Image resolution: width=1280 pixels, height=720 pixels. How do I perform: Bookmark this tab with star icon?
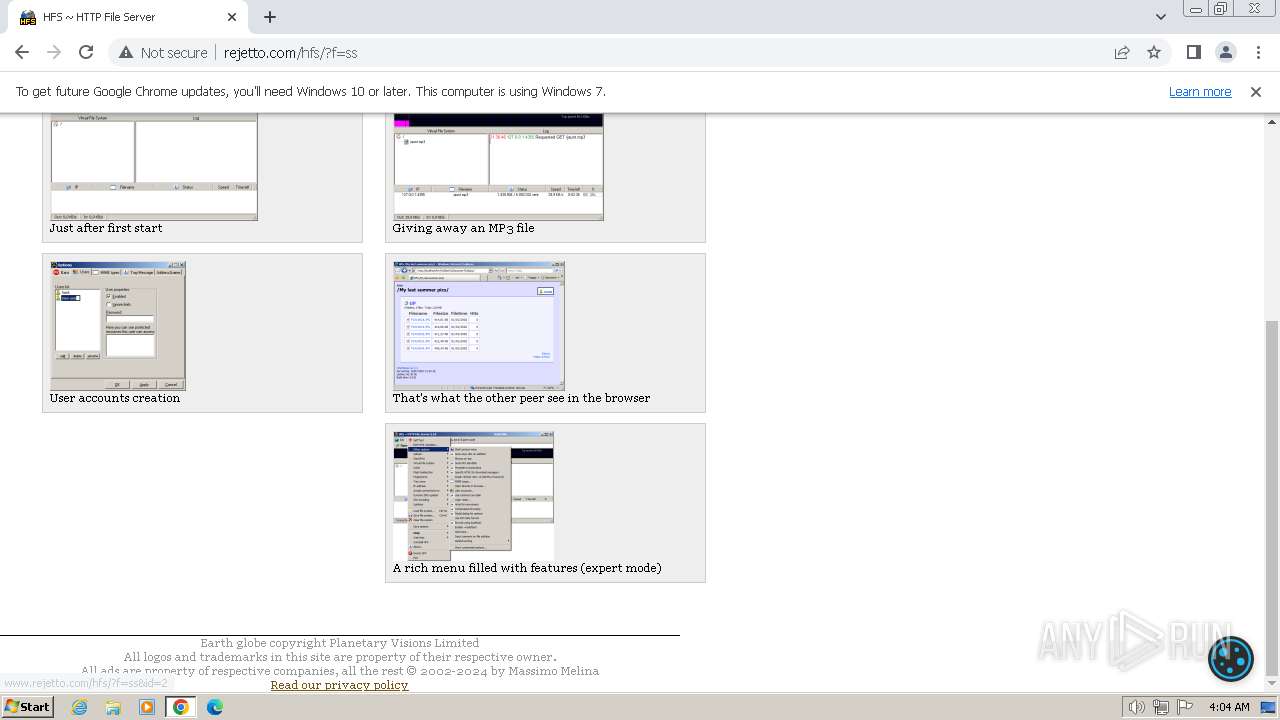(1154, 52)
